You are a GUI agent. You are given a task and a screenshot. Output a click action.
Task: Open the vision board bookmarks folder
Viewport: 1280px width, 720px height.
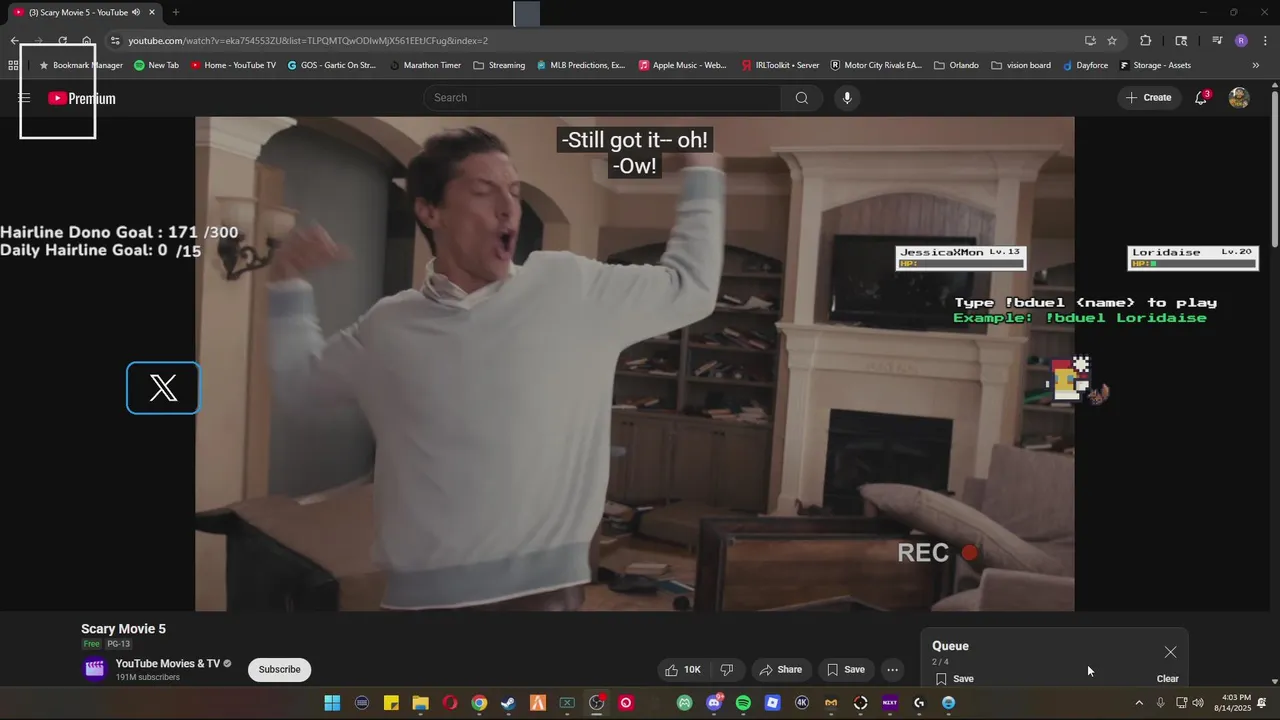point(1021,65)
